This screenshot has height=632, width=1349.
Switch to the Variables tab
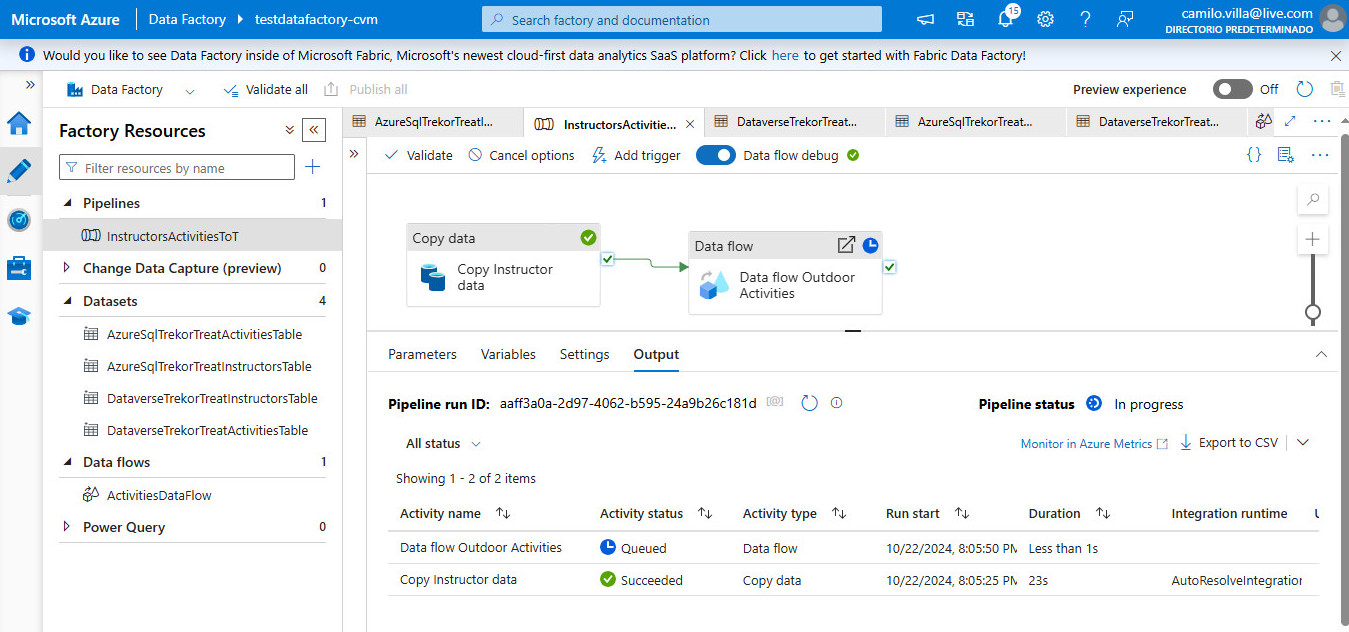(x=508, y=354)
